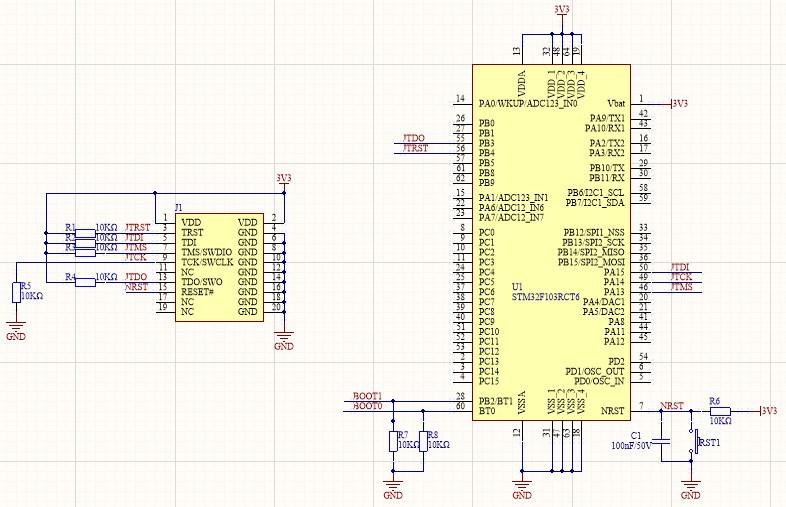Click the VSSA pin name on U1
This screenshot has width=786, height=507.
[x=522, y=403]
